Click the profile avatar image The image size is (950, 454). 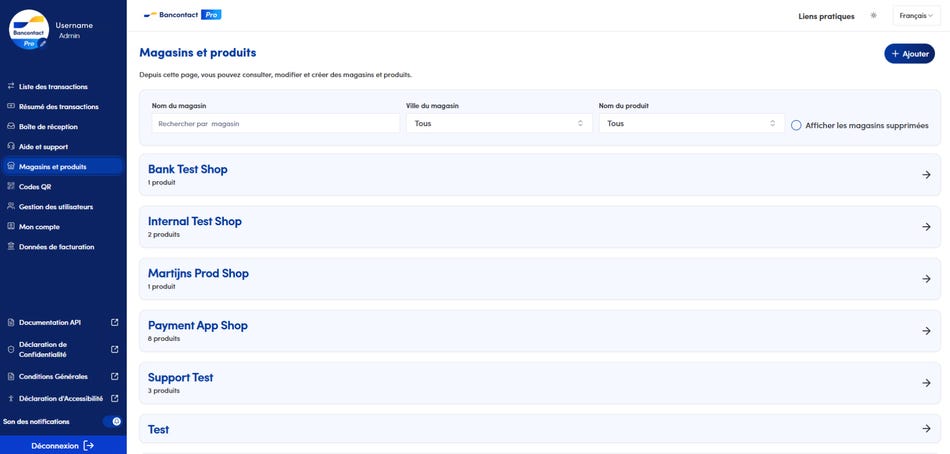coord(28,29)
